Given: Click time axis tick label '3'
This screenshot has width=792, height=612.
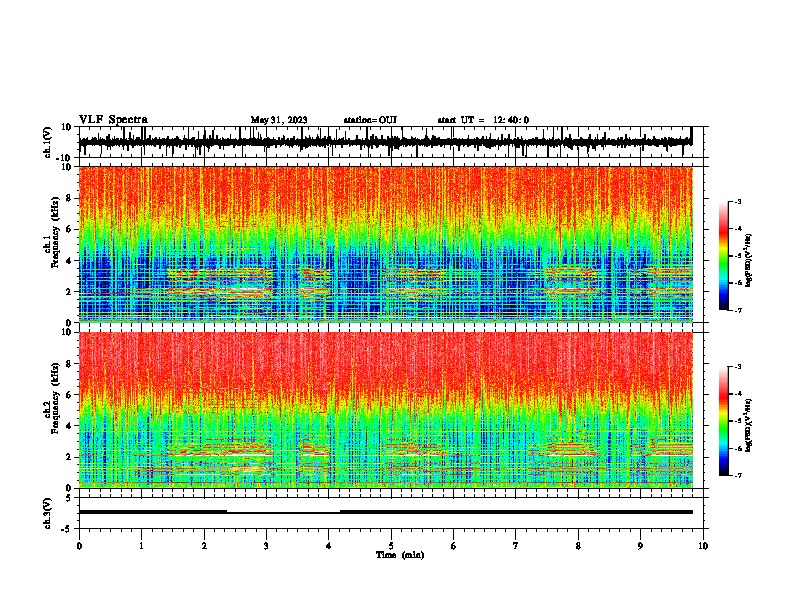Looking at the screenshot, I should [266, 546].
